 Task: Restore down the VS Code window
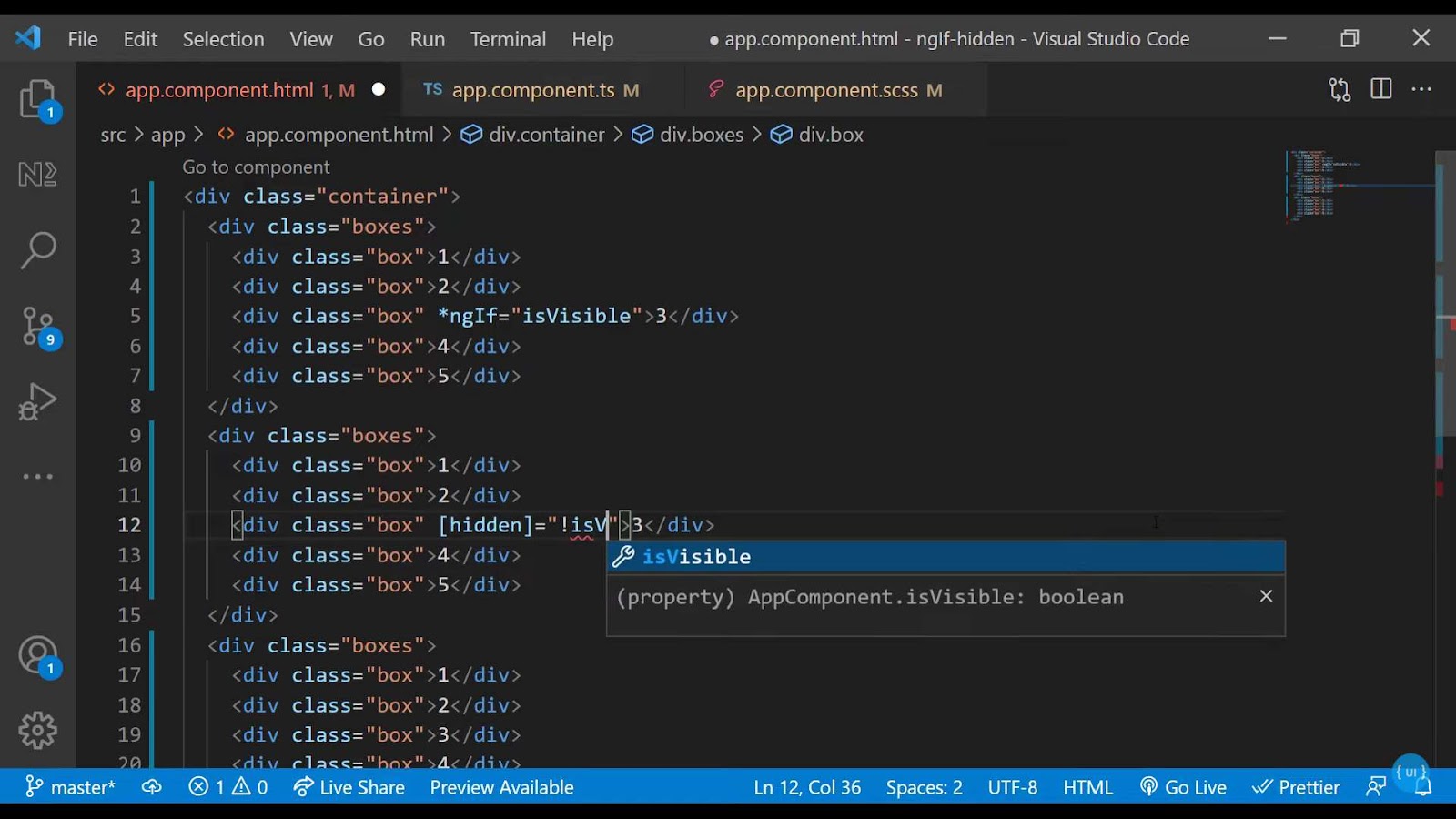point(1350,38)
